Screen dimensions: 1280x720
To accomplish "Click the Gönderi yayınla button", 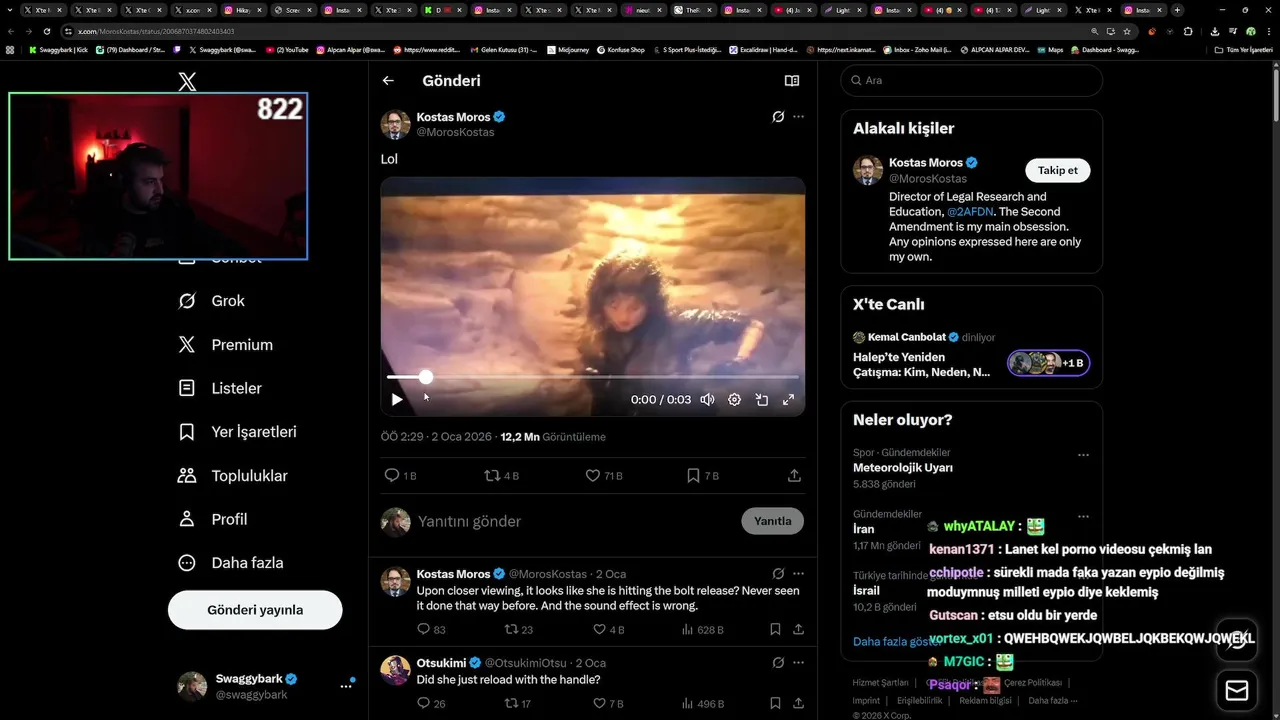I will click(255, 610).
